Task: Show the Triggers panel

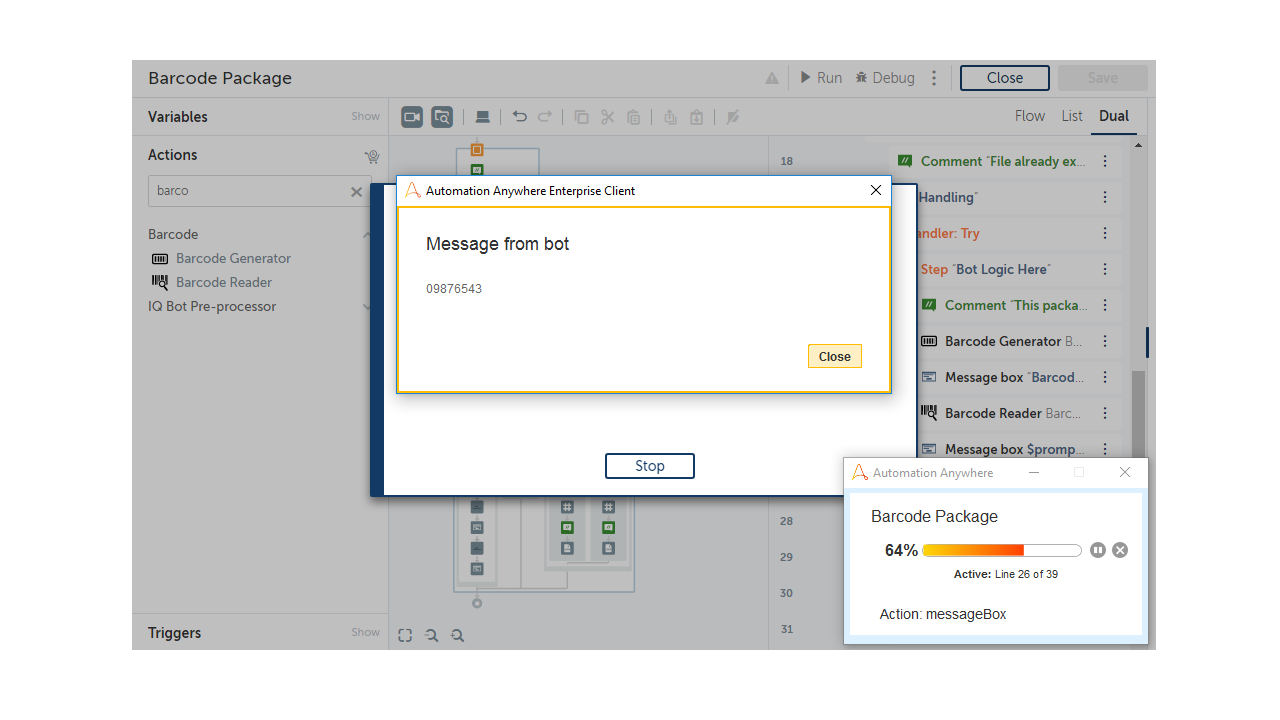Action: coord(365,632)
